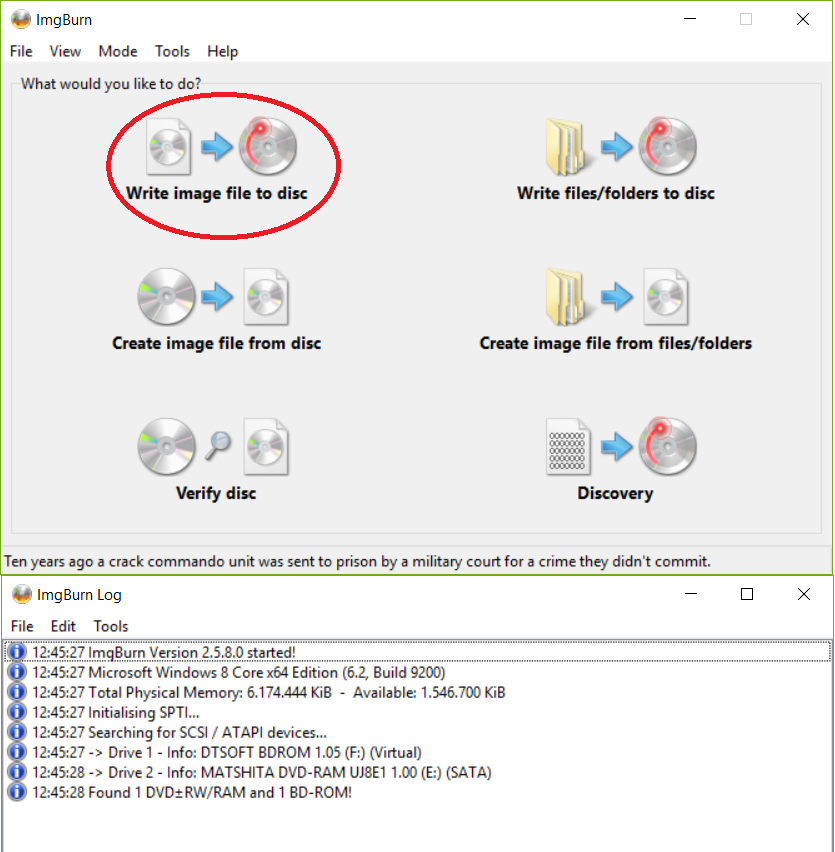The height and width of the screenshot is (852, 835).
Task: Open the Mode menu
Action: point(118,52)
